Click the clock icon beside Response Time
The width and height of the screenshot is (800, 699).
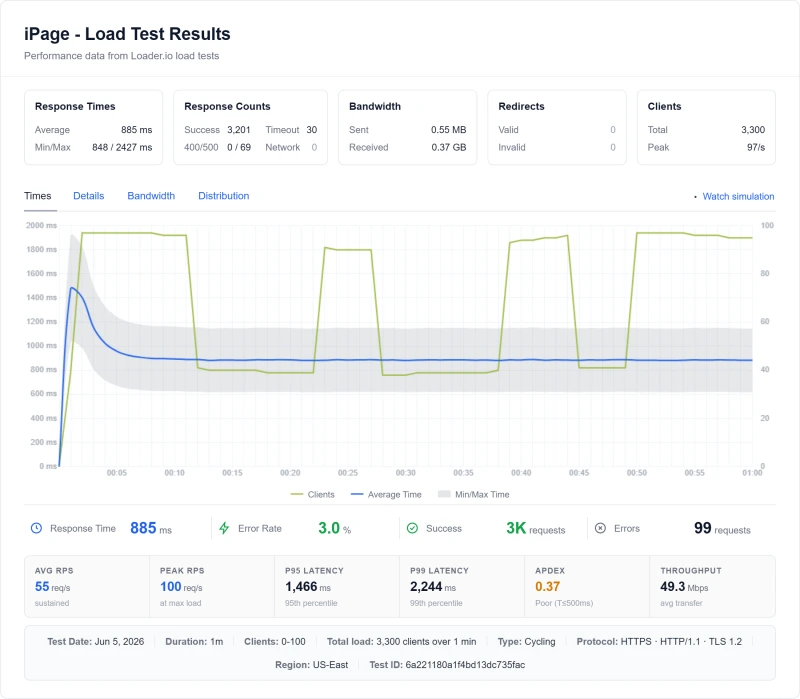pyautogui.click(x=36, y=528)
